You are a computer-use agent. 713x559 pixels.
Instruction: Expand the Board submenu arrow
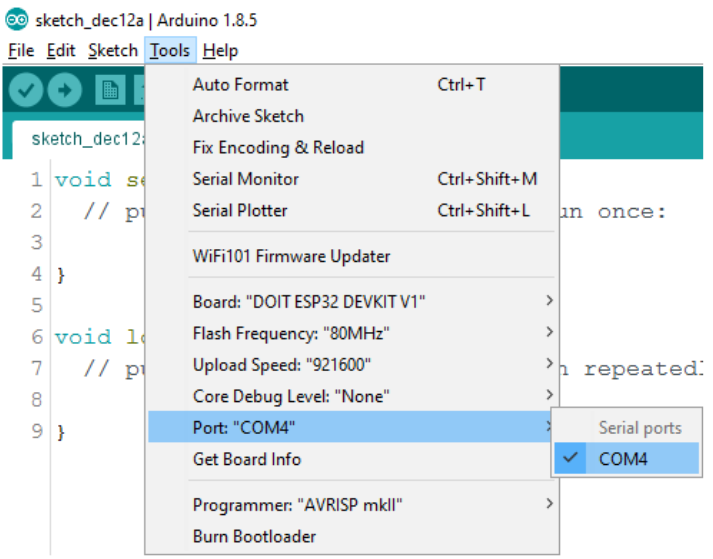coord(548,301)
